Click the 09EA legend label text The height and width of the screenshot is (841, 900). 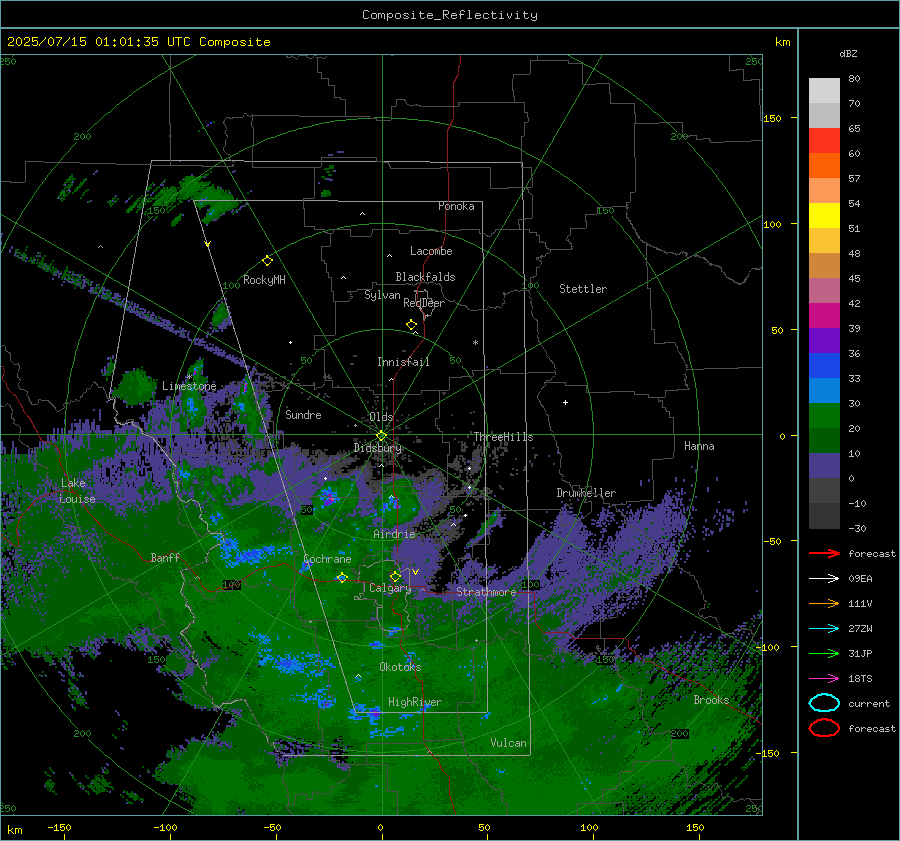(x=860, y=579)
